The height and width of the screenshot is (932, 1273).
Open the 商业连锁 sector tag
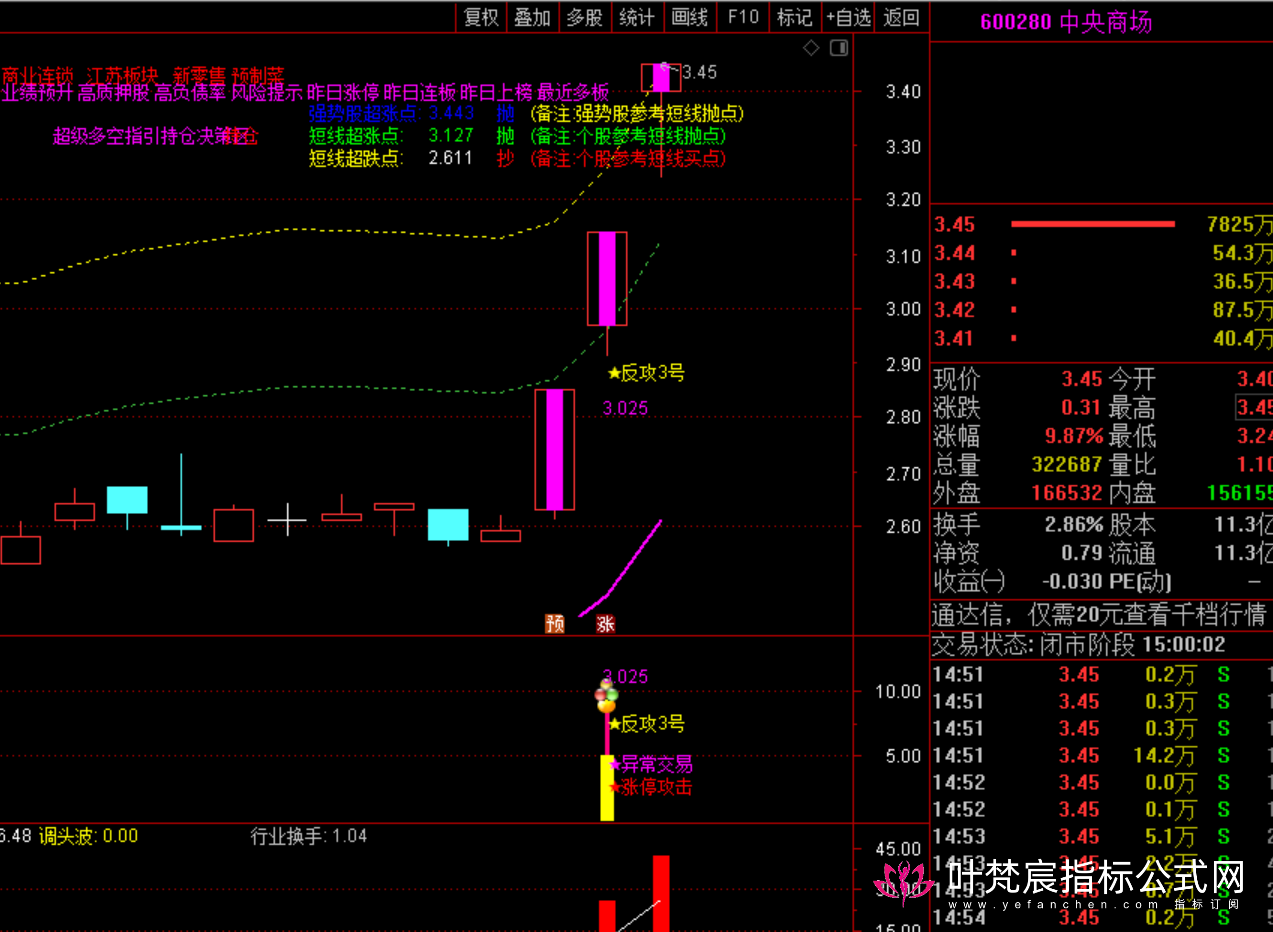[38, 75]
